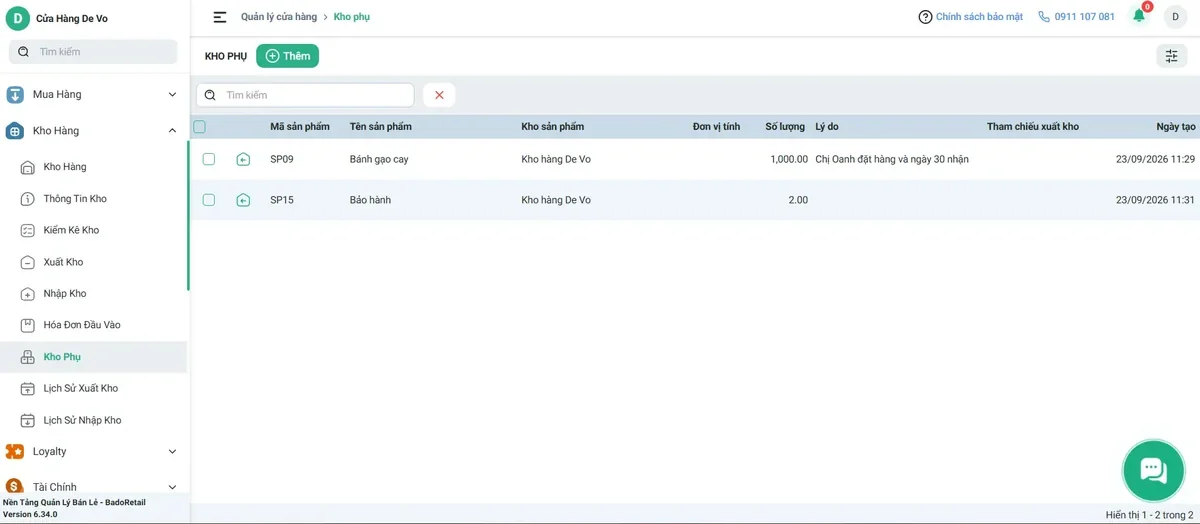Click Hóa Đơn Đầu Vào label
The image size is (1200, 524).
click(82, 325)
